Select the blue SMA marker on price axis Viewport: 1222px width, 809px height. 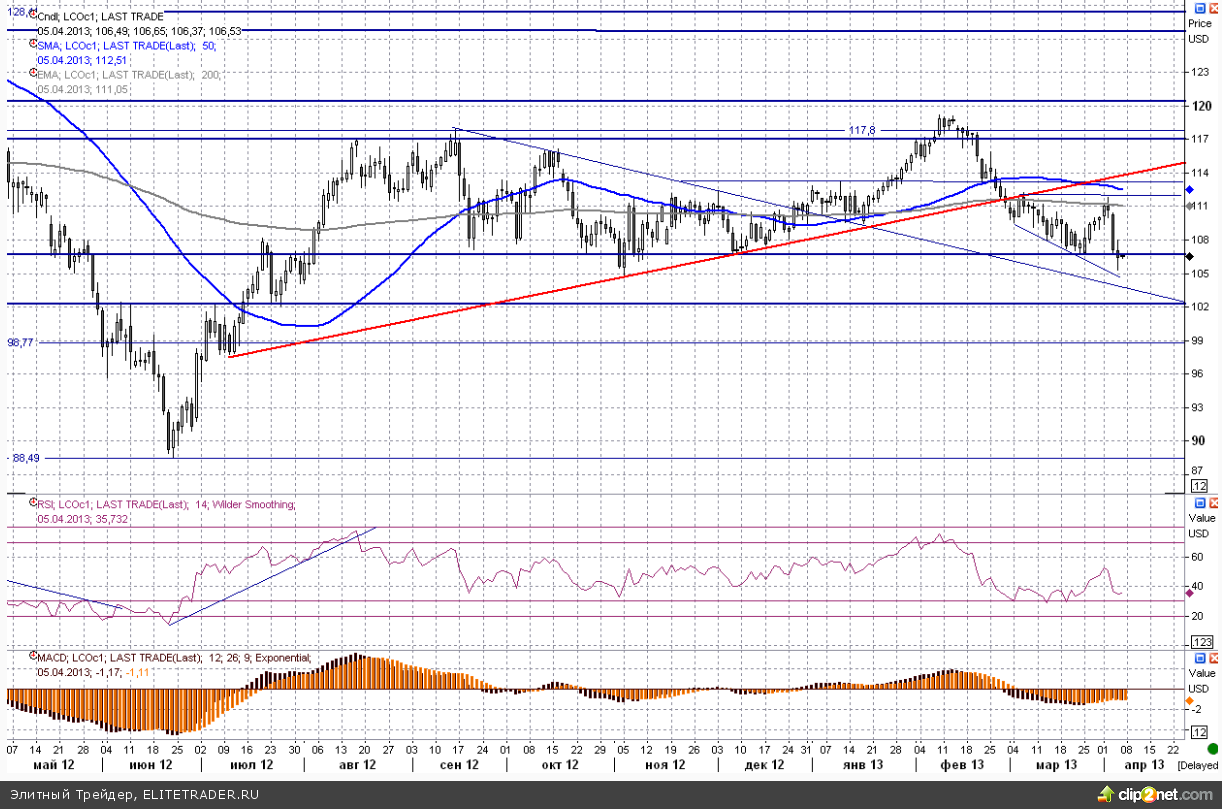tap(1189, 188)
